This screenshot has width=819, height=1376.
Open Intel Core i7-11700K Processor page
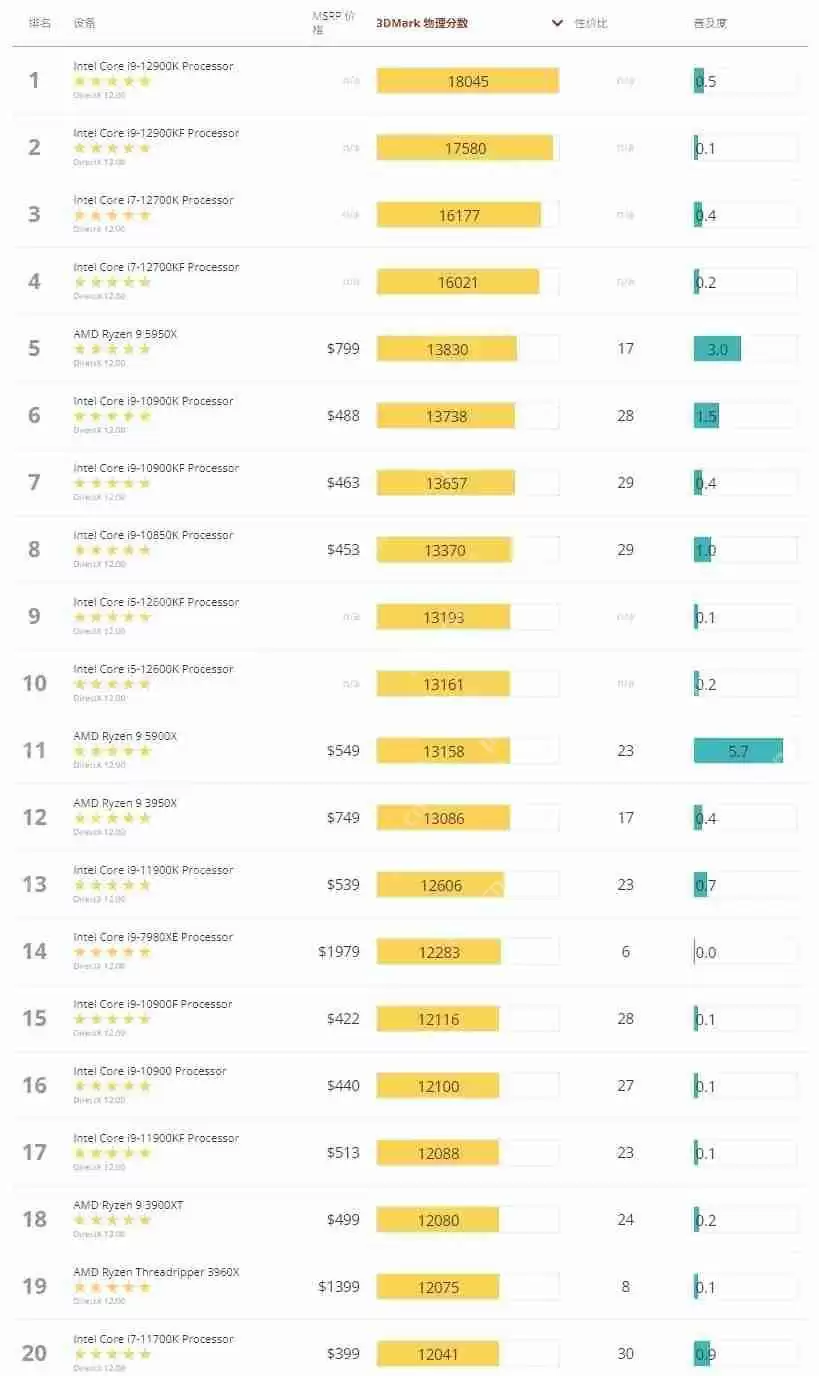[x=153, y=1339]
